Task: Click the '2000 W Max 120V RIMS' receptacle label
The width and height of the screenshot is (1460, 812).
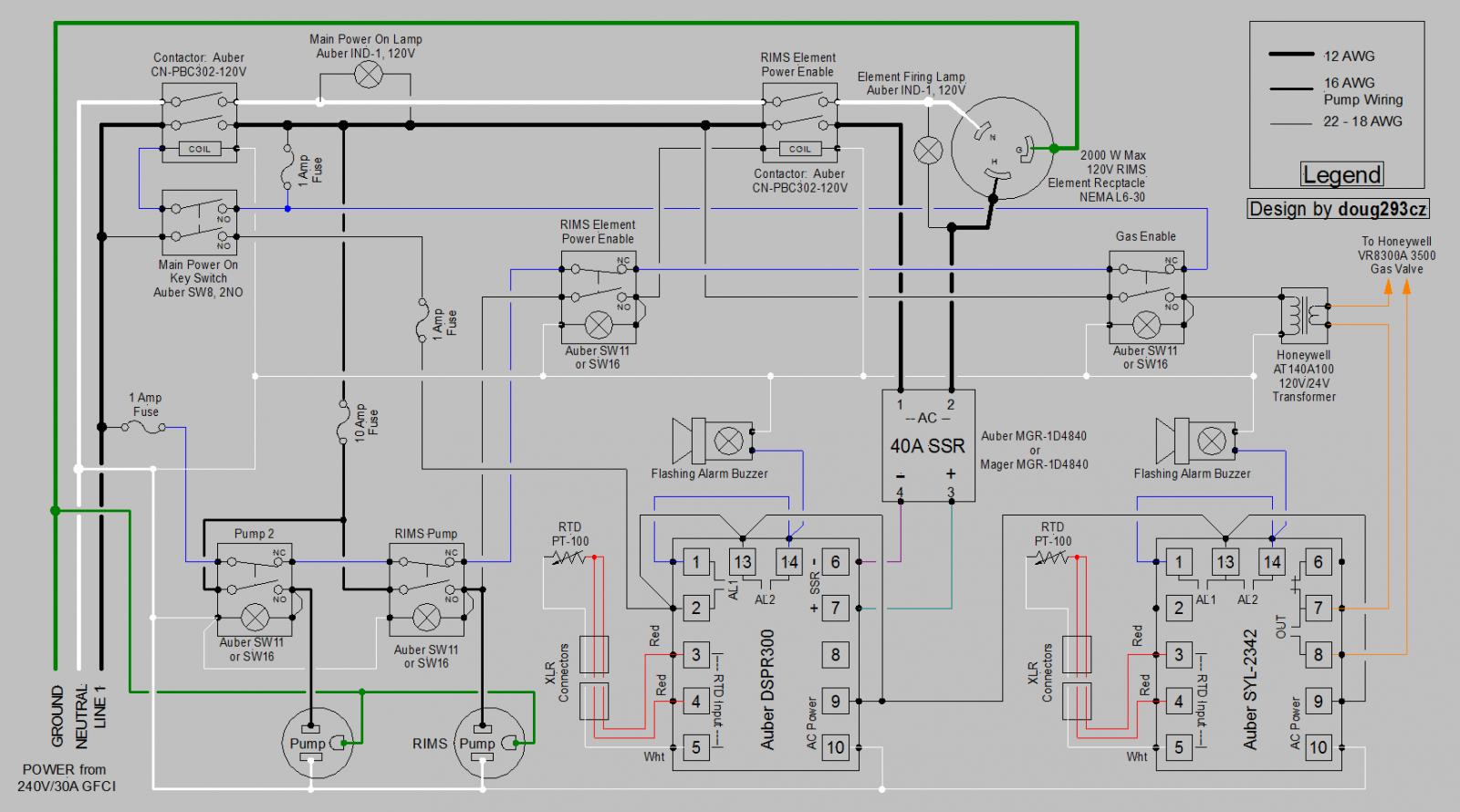Action: point(1113,162)
